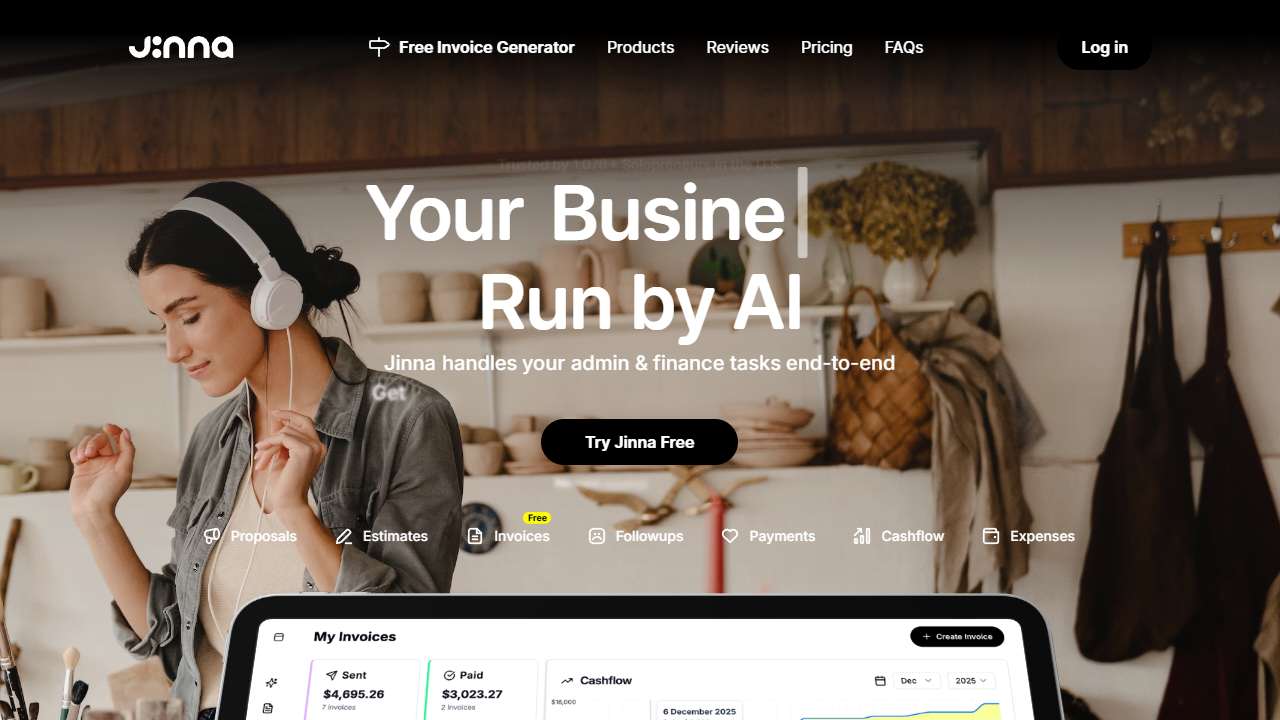Select the Estimates pencil icon
The width and height of the screenshot is (1280, 720).
344,536
